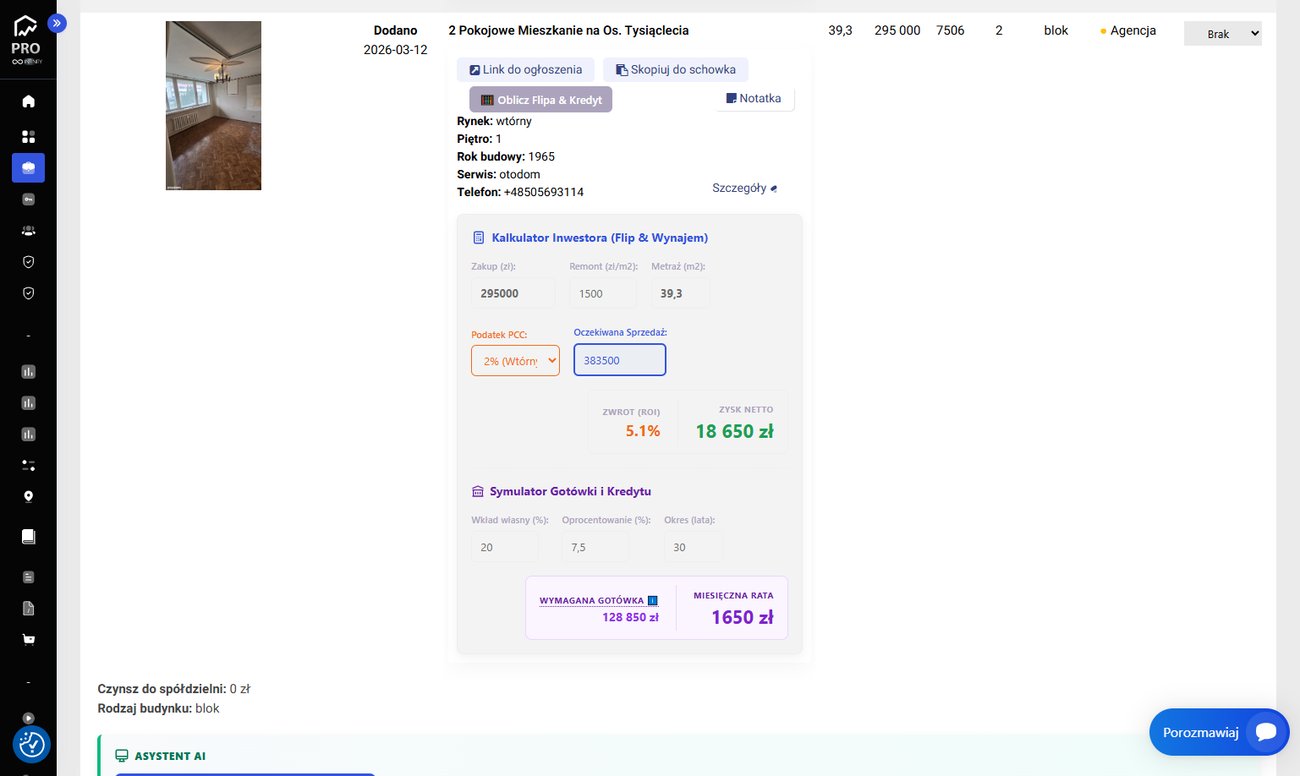Click the Oczekiwana Sprzedaż input field

tap(619, 360)
